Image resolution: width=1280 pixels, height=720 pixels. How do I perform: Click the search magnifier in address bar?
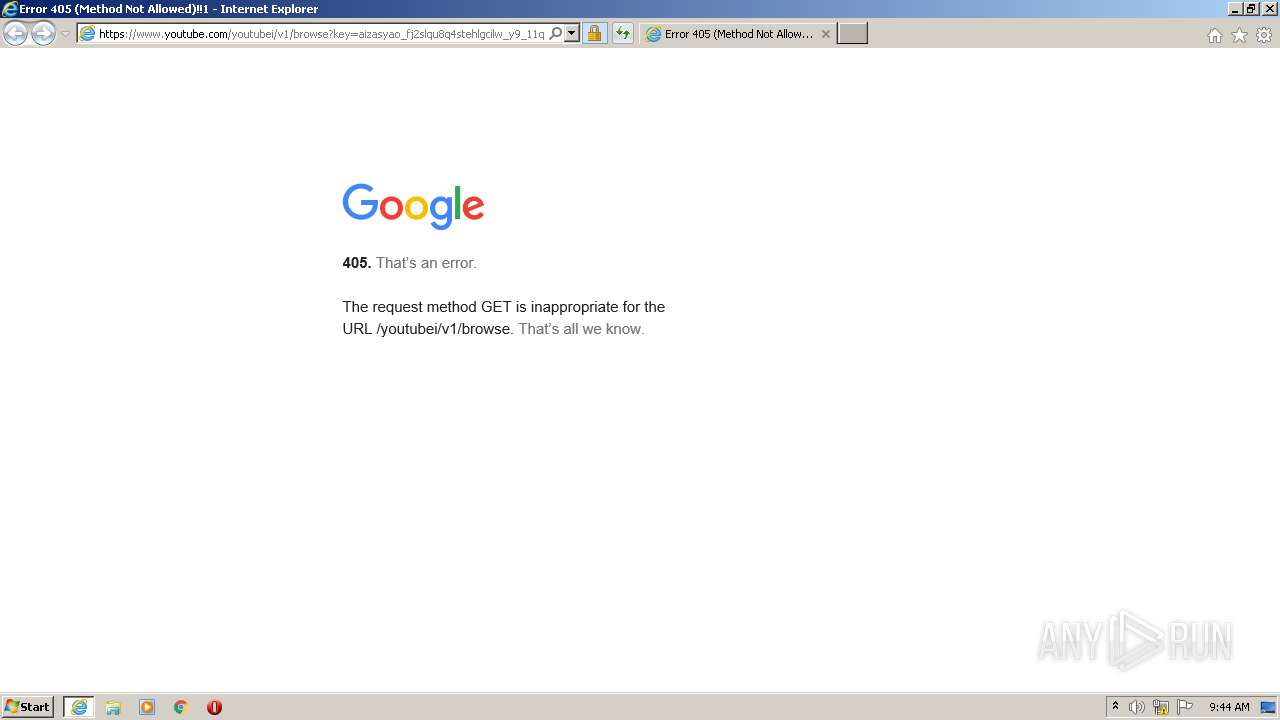pyautogui.click(x=556, y=34)
